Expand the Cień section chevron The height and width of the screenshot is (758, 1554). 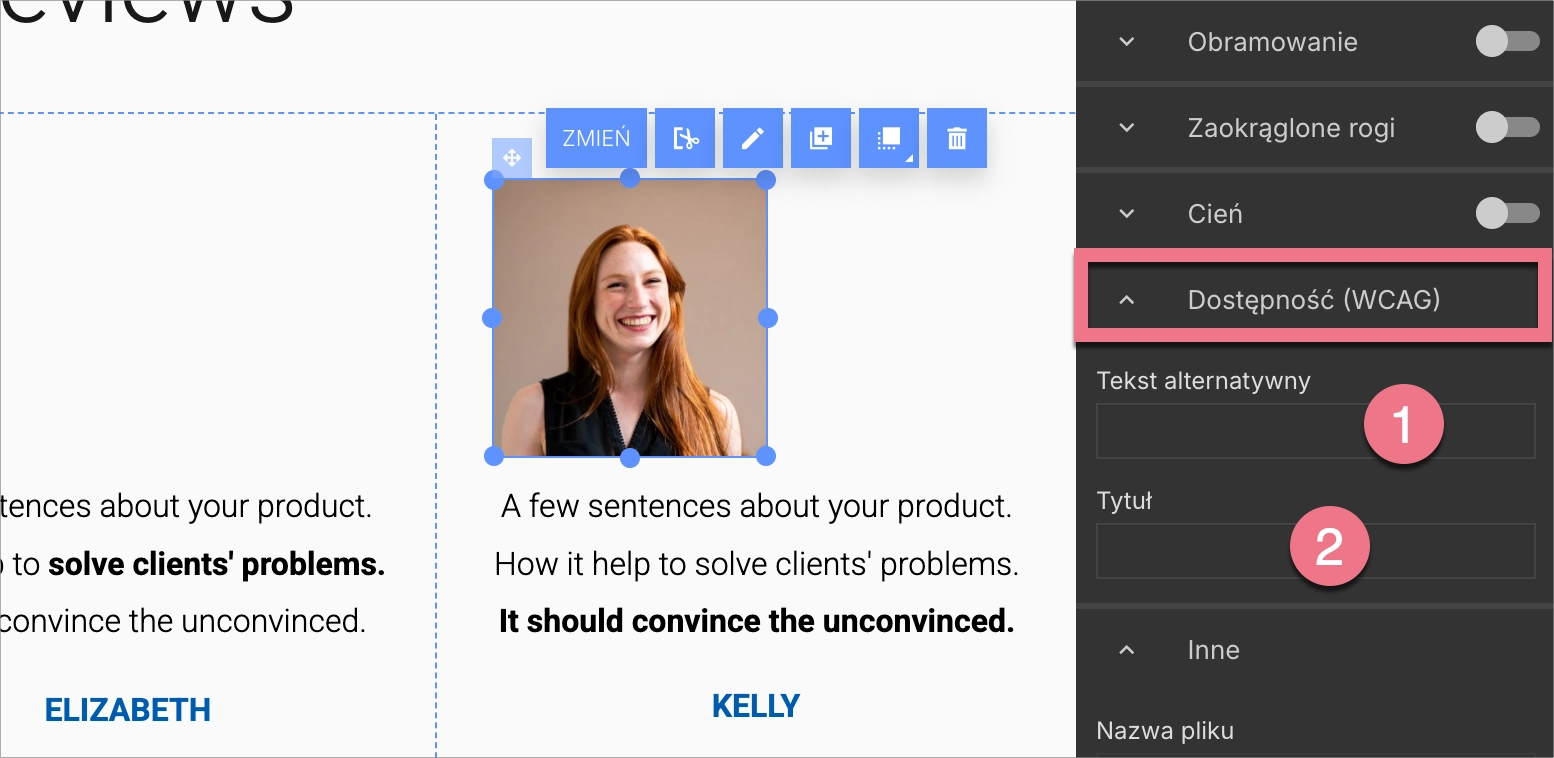[x=1127, y=213]
